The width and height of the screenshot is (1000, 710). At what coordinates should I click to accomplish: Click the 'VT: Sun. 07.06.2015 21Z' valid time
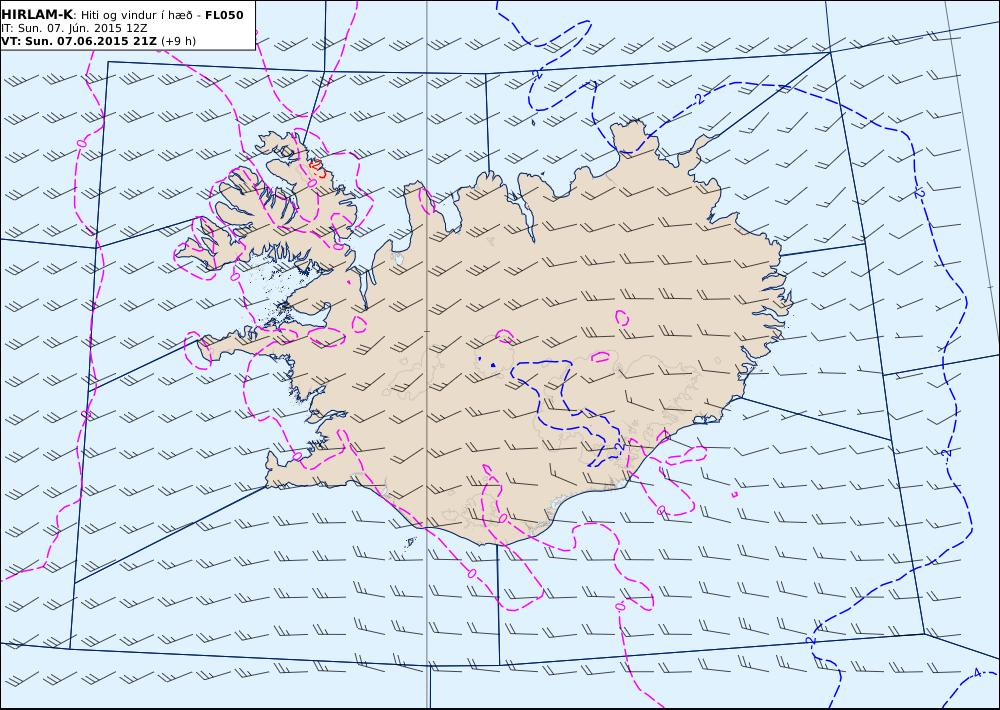pos(79,41)
